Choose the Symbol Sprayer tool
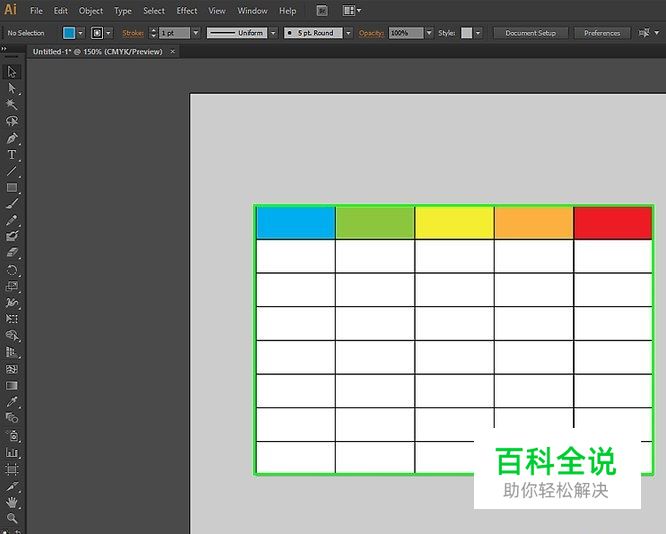666x534 pixels. click(x=12, y=436)
